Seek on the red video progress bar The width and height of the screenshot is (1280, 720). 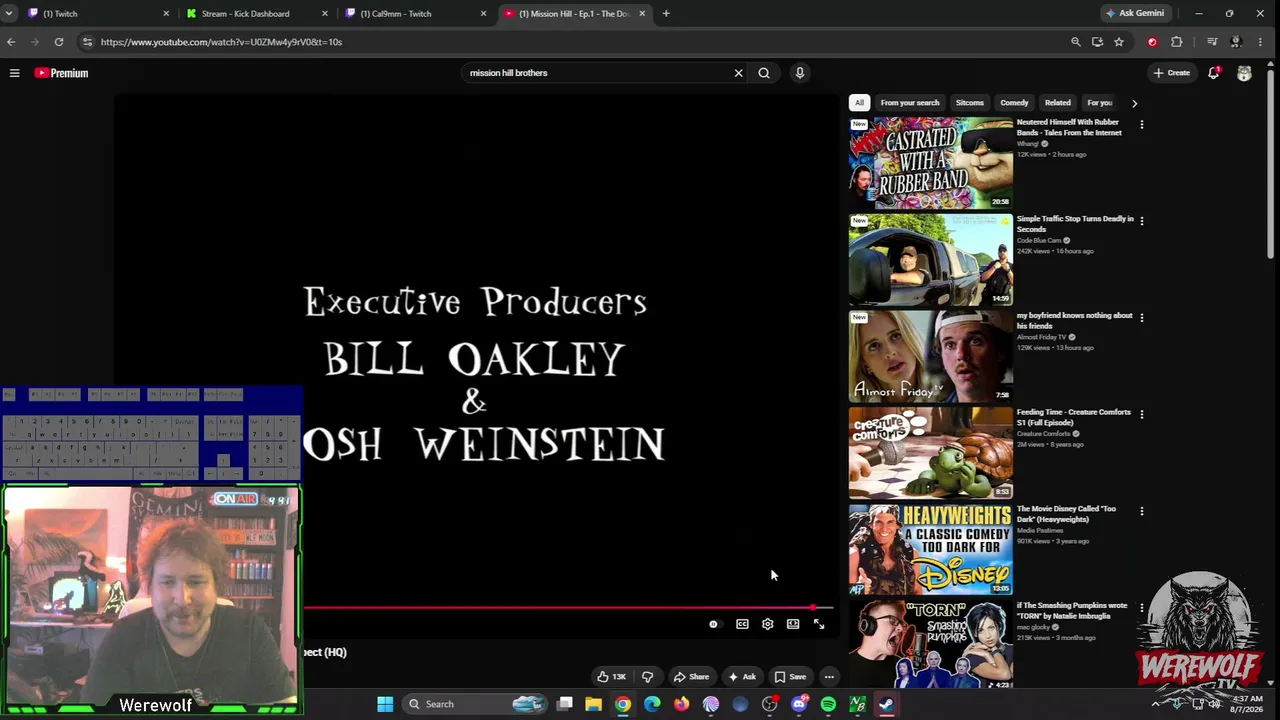point(568,607)
